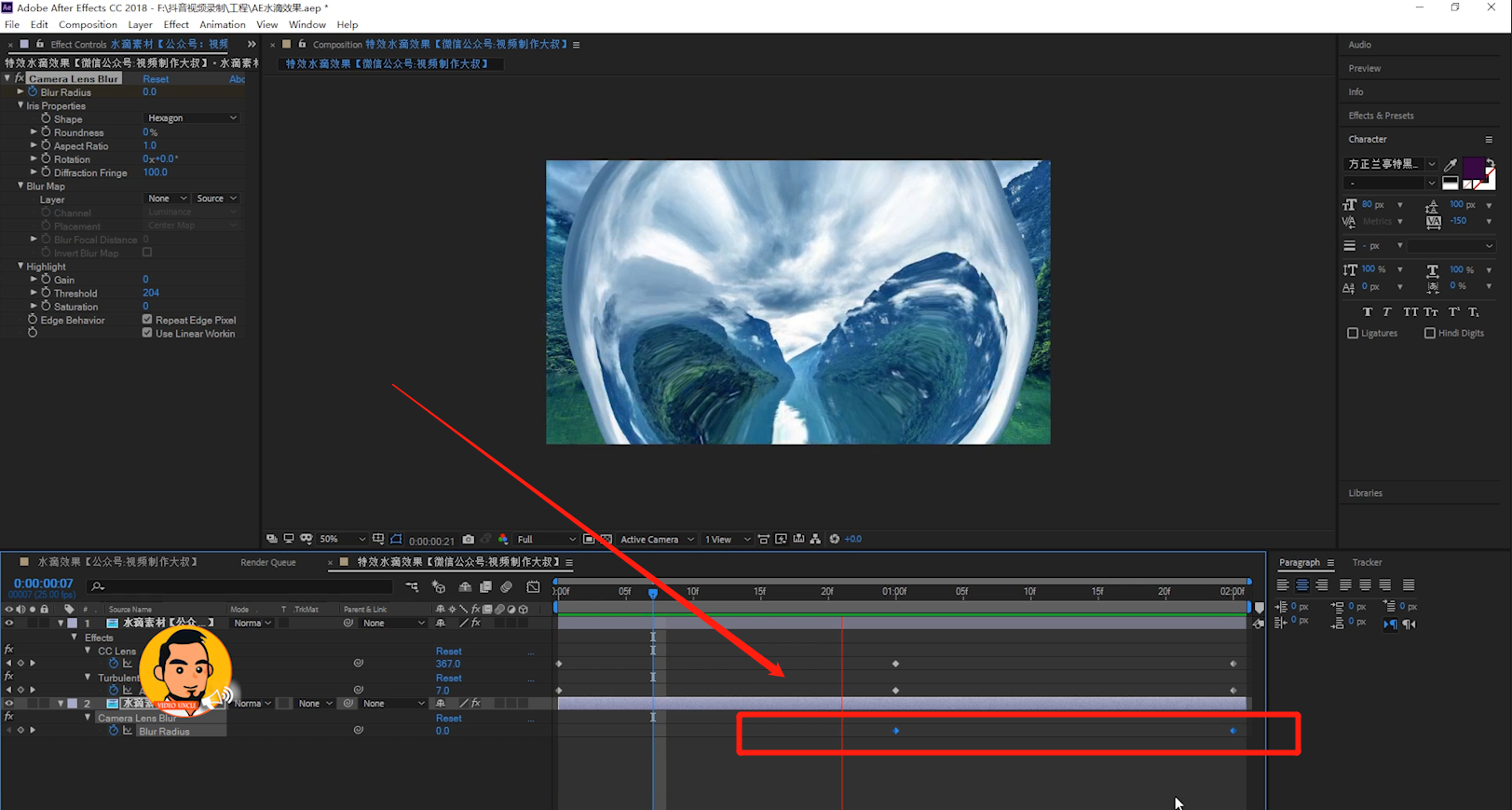Collapse Highlight group in Effect Controls
Image resolution: width=1512 pixels, height=810 pixels.
pos(20,267)
